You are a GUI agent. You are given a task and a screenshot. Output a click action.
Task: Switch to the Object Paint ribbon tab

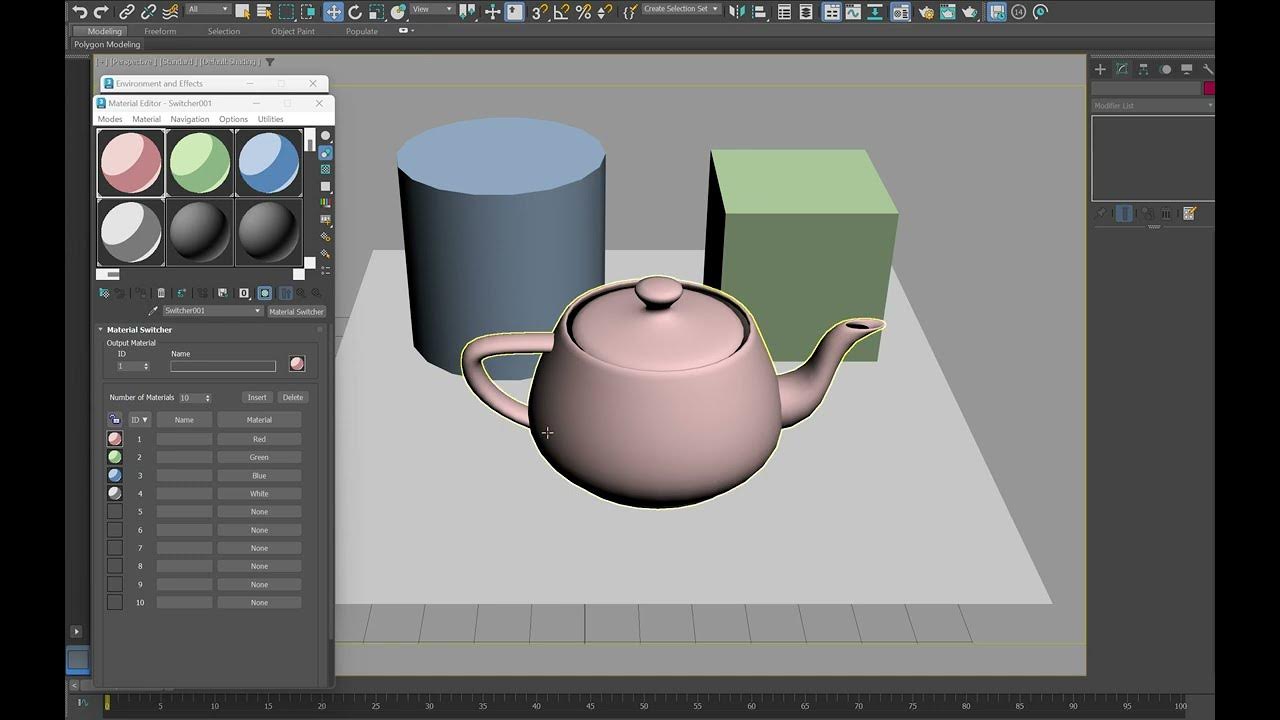tap(293, 31)
